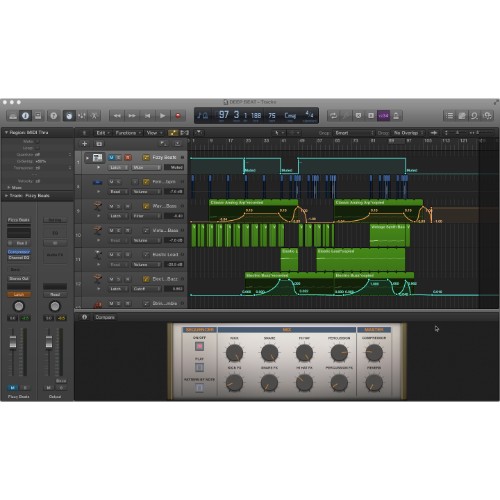Mute track 10 Vintage Bass
Screen dimensions: 500x500
[x=111, y=230]
